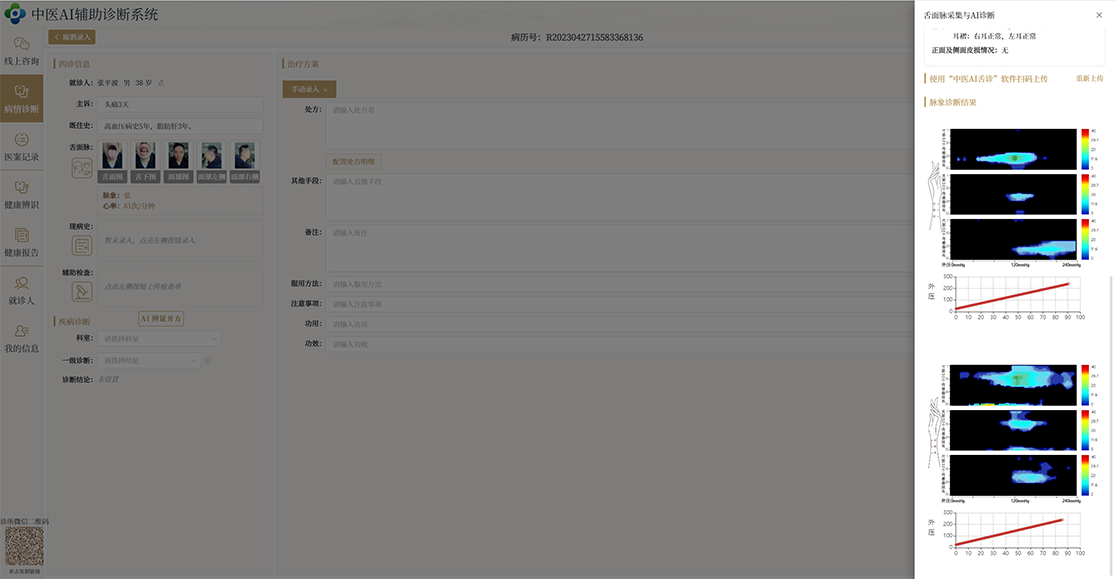The width and height of the screenshot is (1115, 579).
Task: Open 健康报告 sidebar section
Action: point(21,242)
